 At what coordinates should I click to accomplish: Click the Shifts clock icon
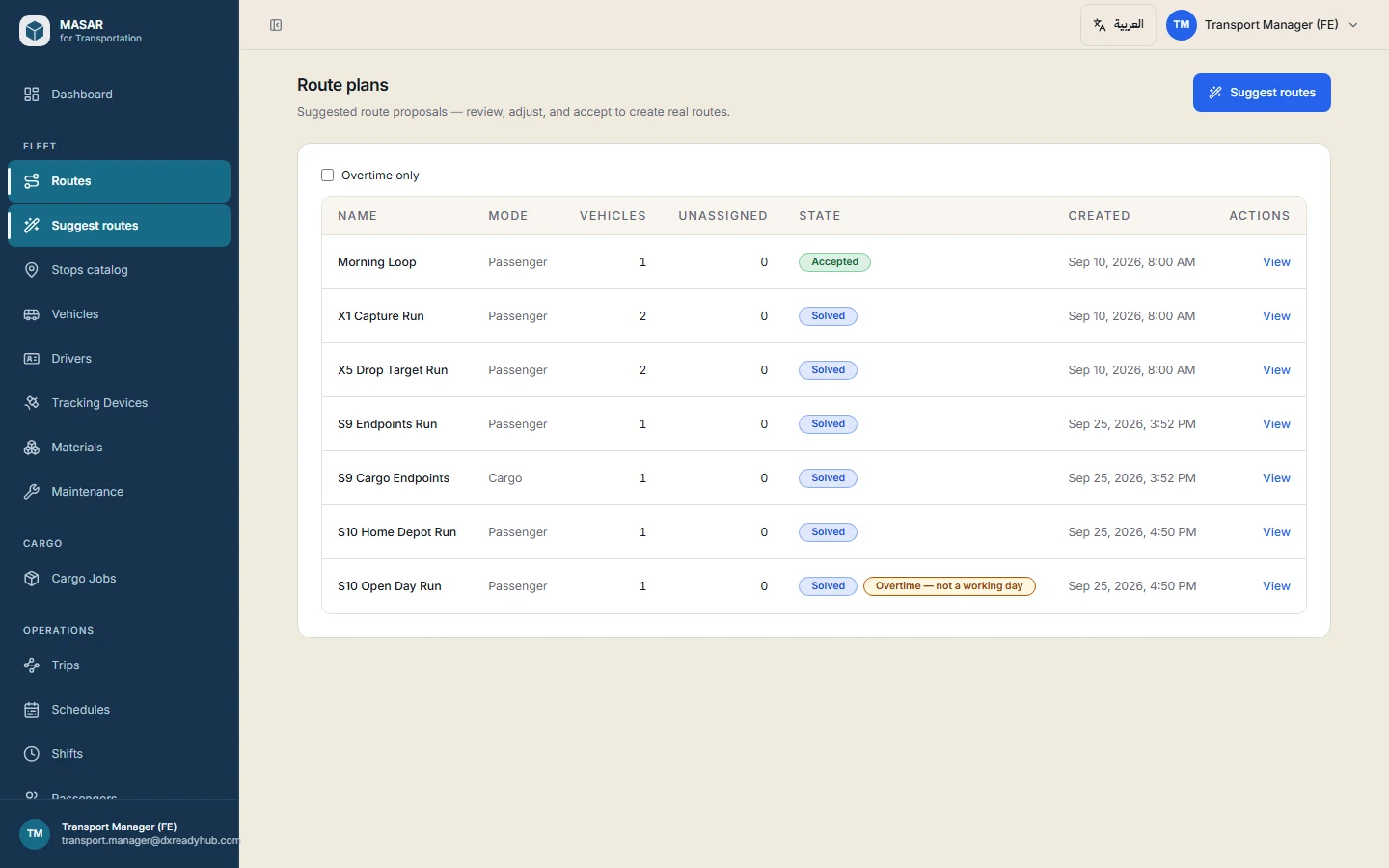pos(32,754)
